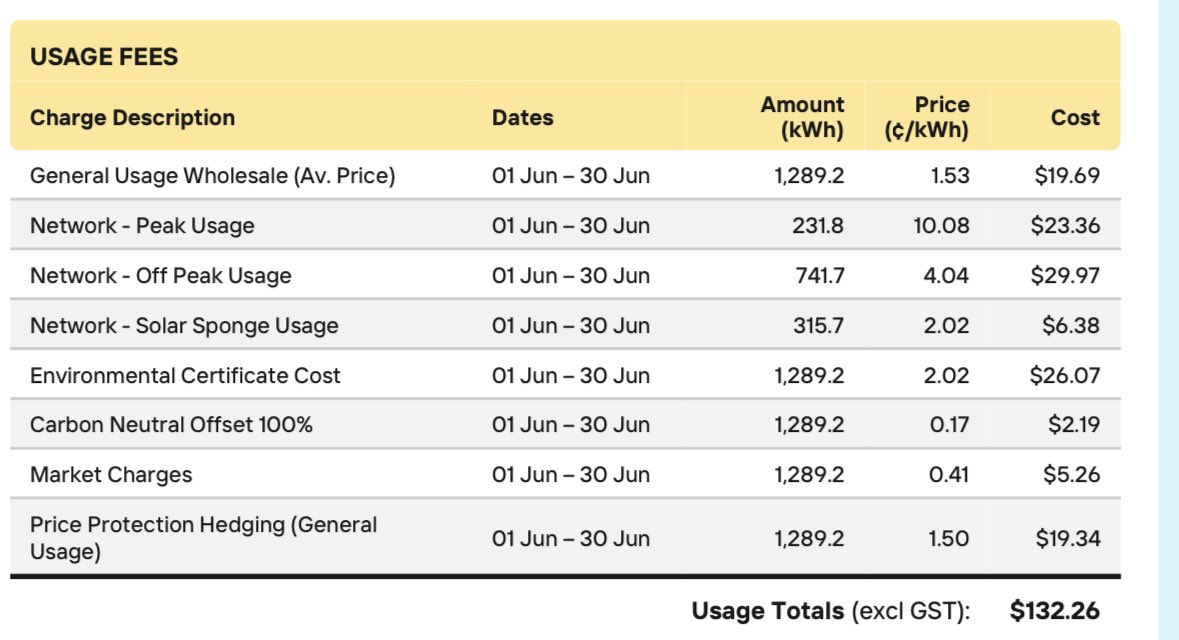The height and width of the screenshot is (640, 1179).
Task: Click the $6.38 cost value
Action: pos(1071,326)
